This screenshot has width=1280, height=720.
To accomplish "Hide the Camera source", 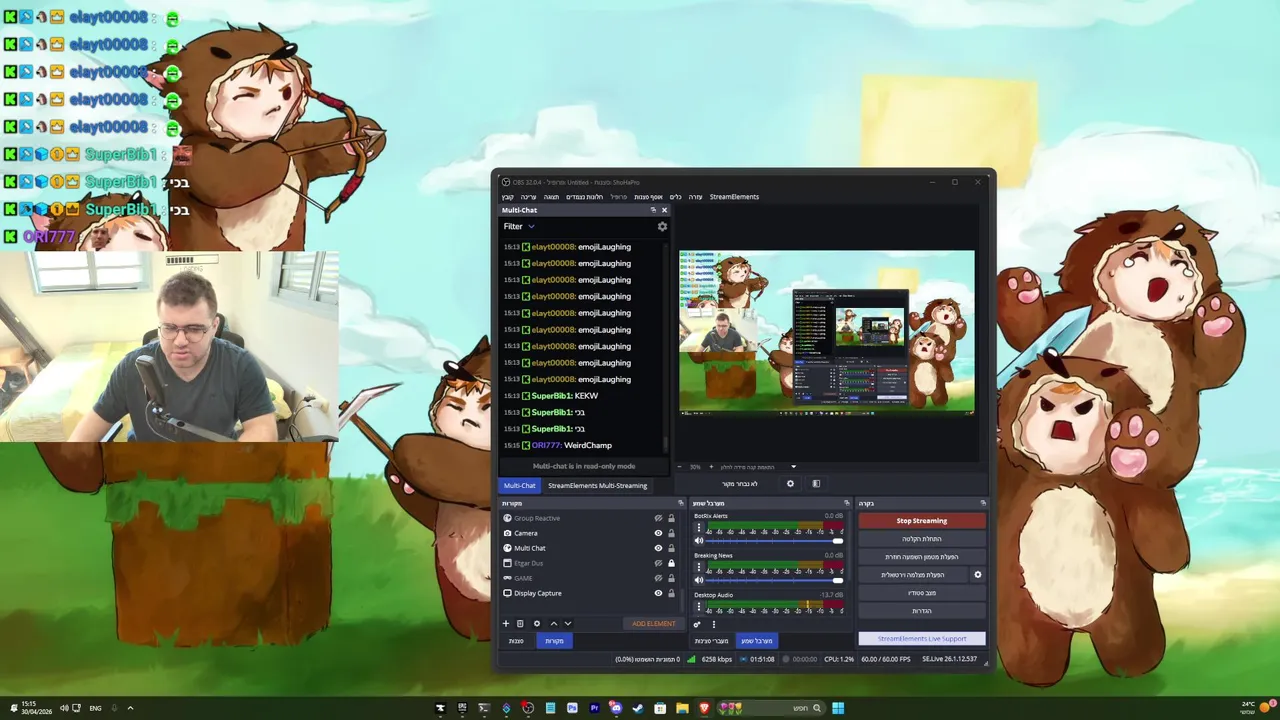I will [x=658, y=533].
